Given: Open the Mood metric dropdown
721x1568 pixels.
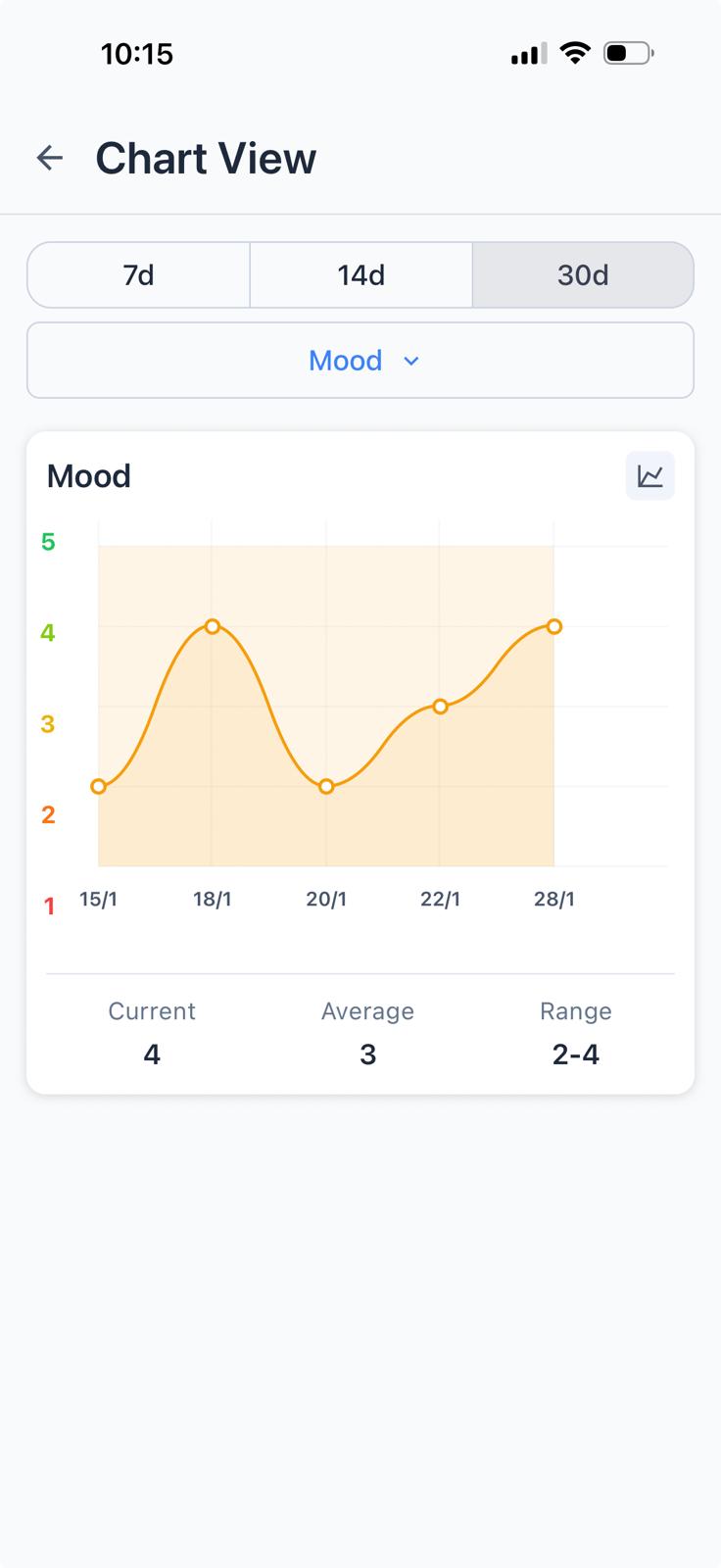Looking at the screenshot, I should (x=360, y=360).
